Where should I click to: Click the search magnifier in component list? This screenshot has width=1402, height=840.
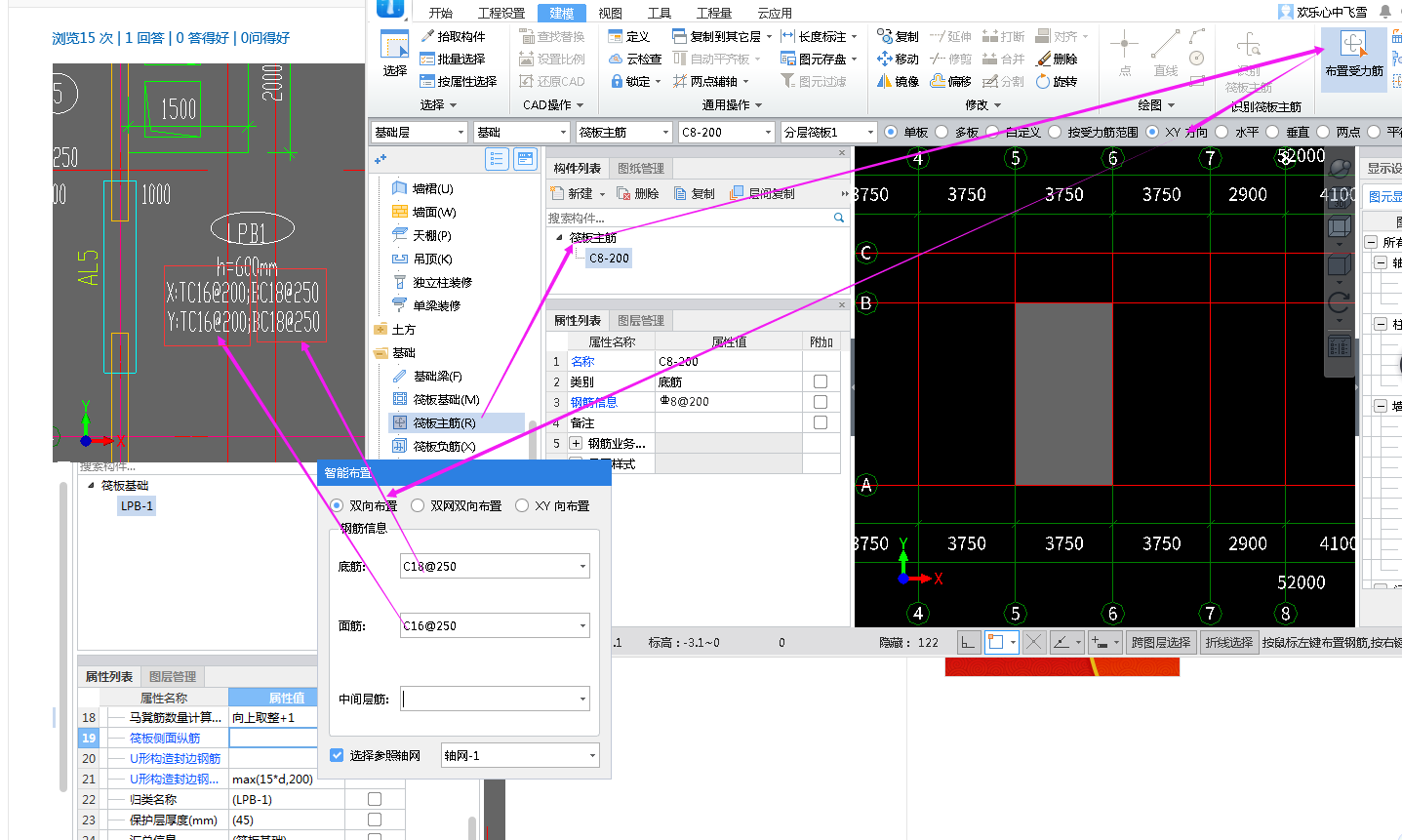pos(838,218)
